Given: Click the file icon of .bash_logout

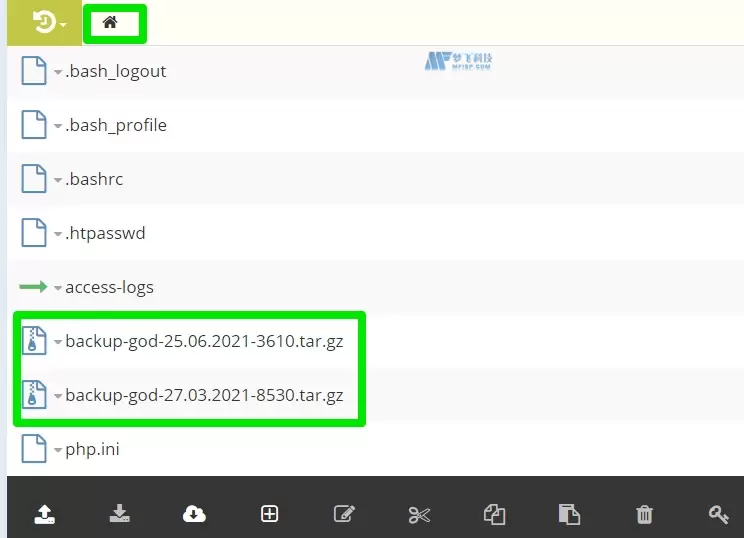Looking at the screenshot, I should point(34,71).
